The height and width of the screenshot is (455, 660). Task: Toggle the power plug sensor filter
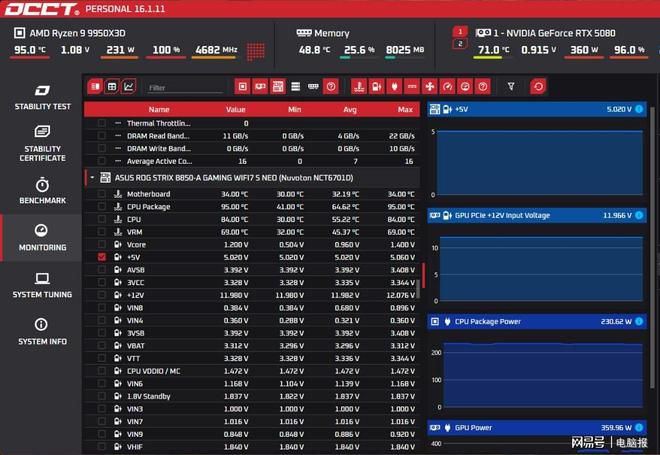coord(394,87)
